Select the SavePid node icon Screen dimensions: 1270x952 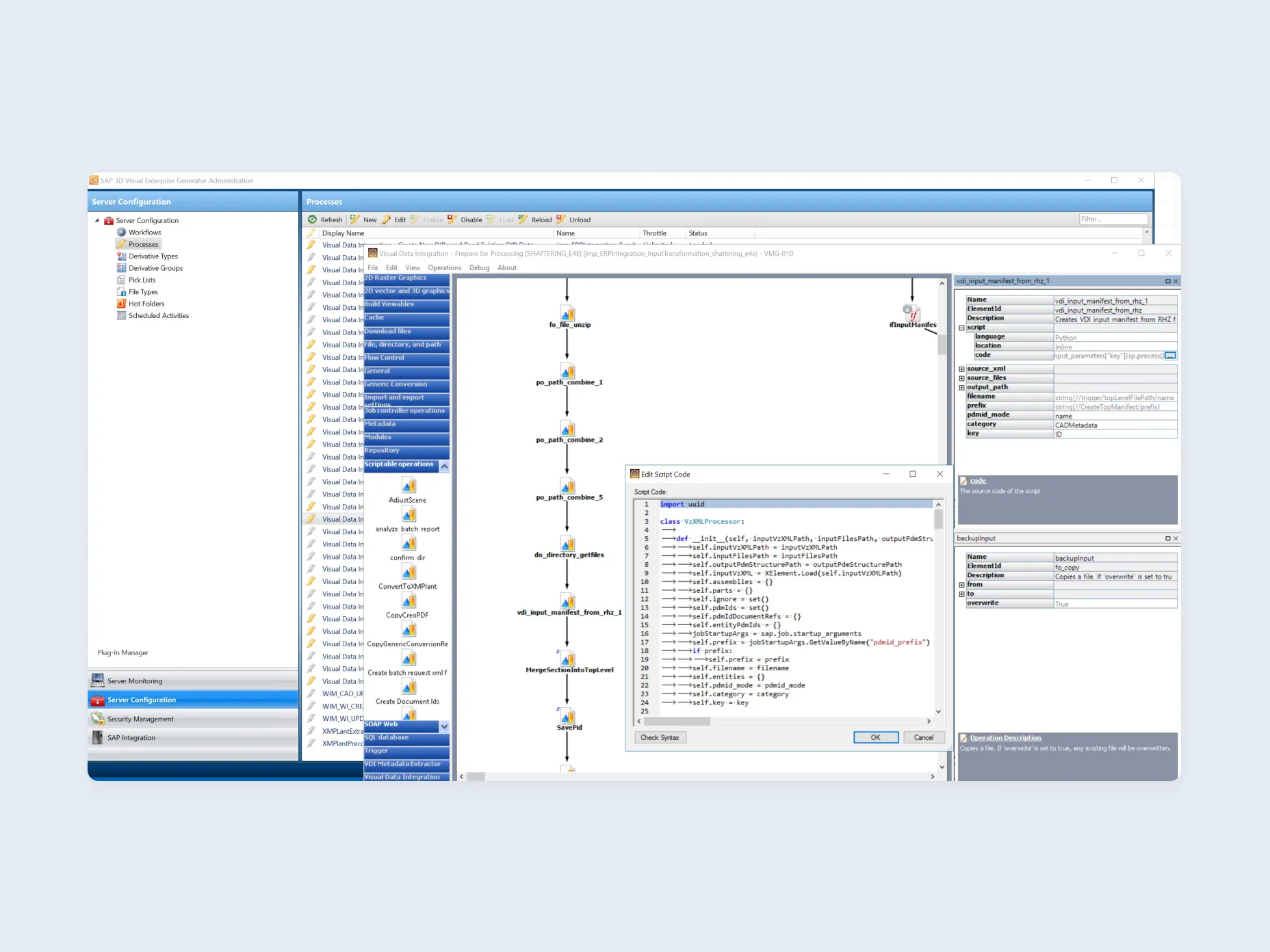point(568,716)
